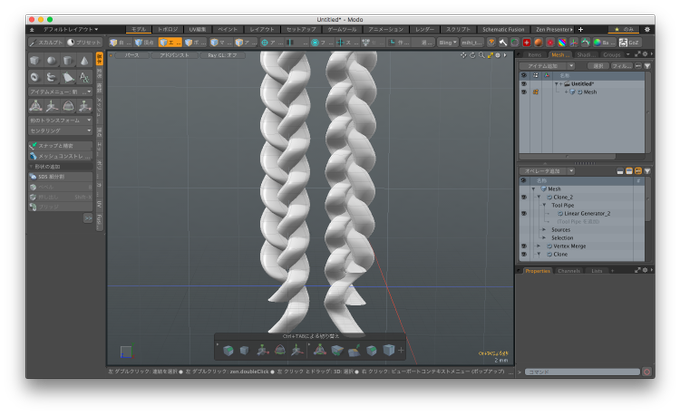Click the rainbow gradient icon in toolbar

coord(562,42)
